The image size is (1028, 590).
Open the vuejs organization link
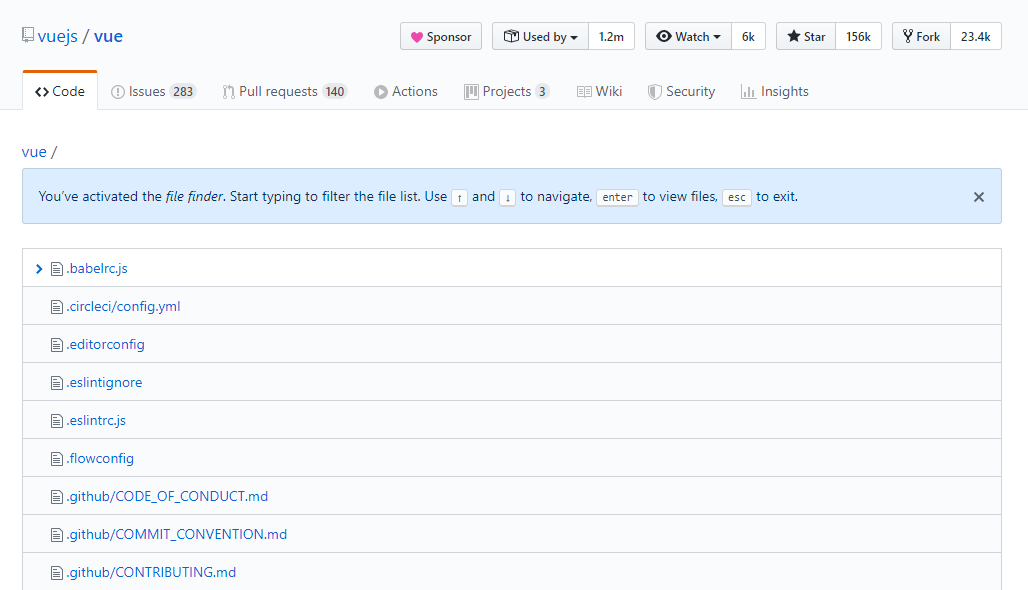58,36
